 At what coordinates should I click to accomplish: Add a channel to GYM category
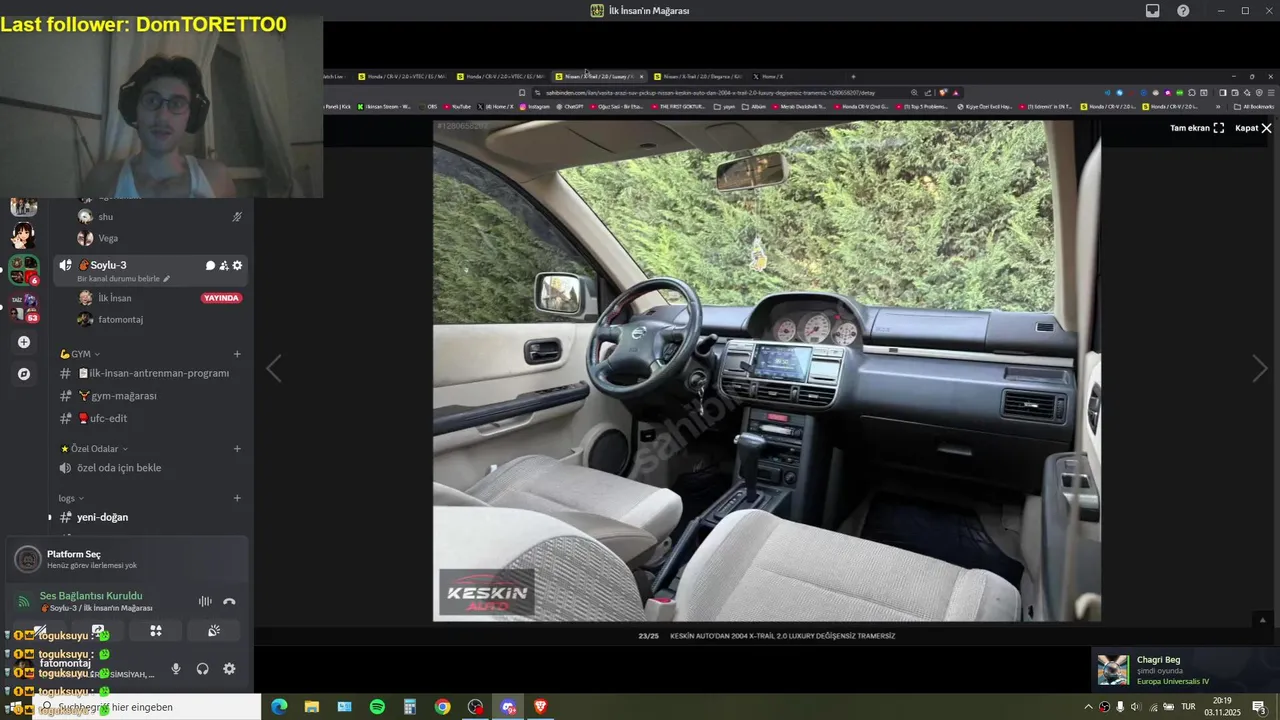point(237,354)
